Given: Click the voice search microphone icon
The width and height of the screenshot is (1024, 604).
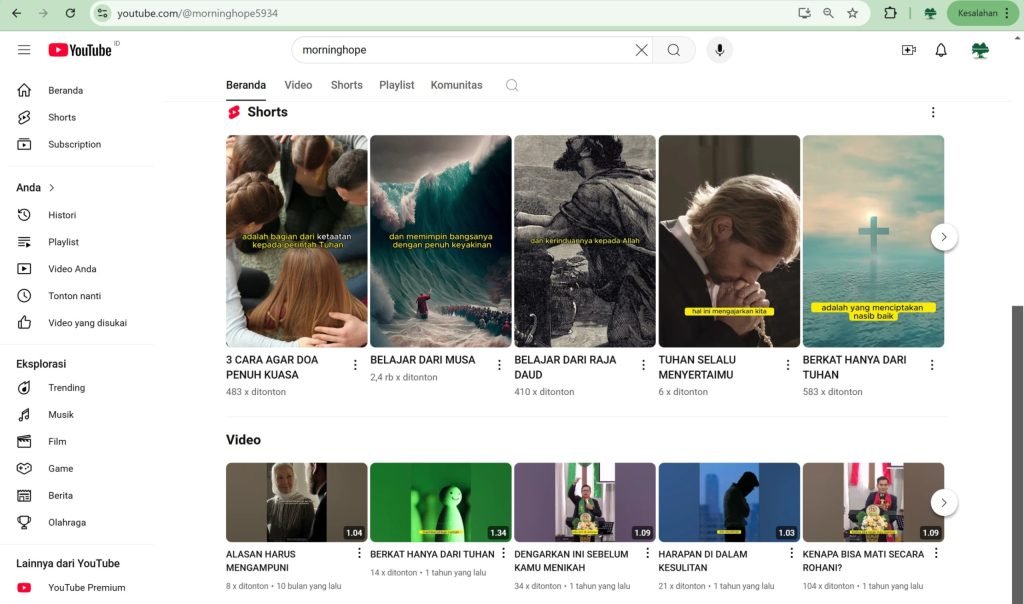Looking at the screenshot, I should [x=719, y=50].
